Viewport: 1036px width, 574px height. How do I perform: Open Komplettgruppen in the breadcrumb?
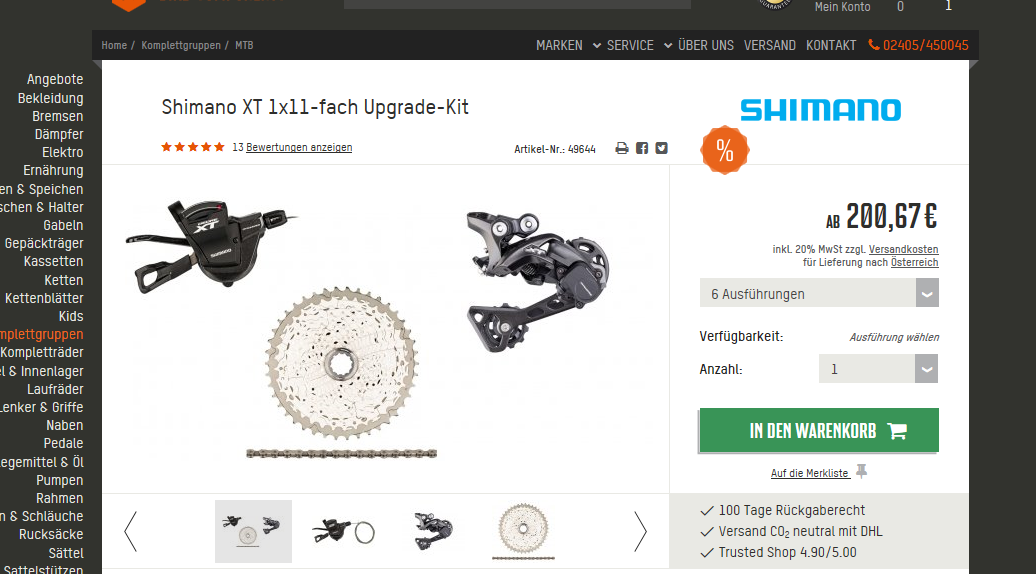click(x=181, y=46)
